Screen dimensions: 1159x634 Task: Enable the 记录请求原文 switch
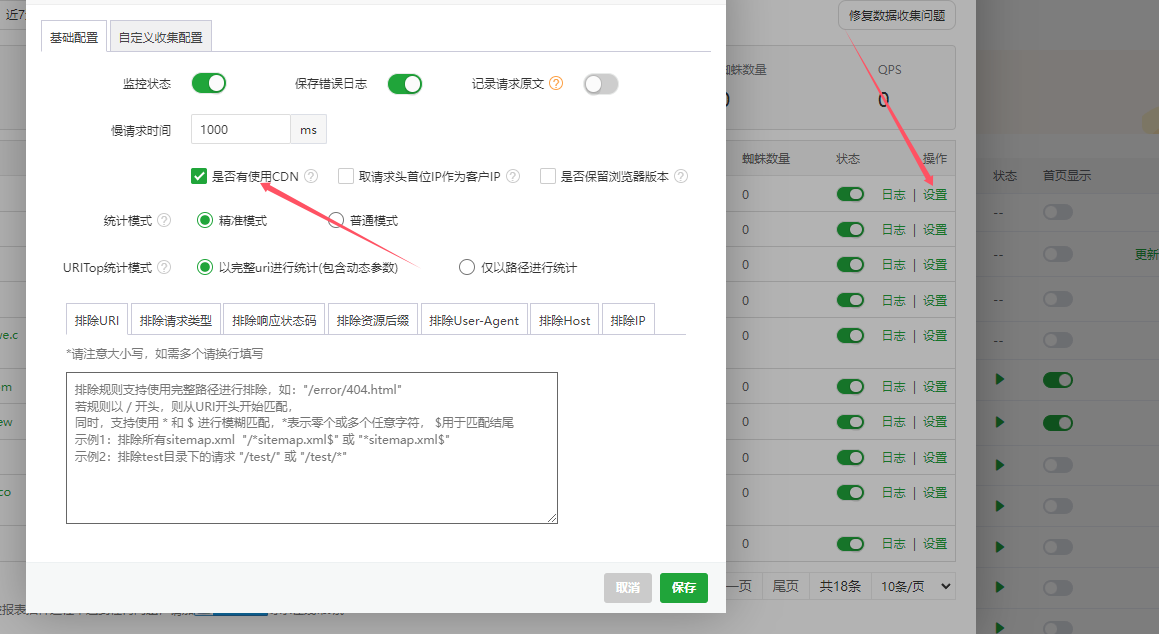coord(601,84)
